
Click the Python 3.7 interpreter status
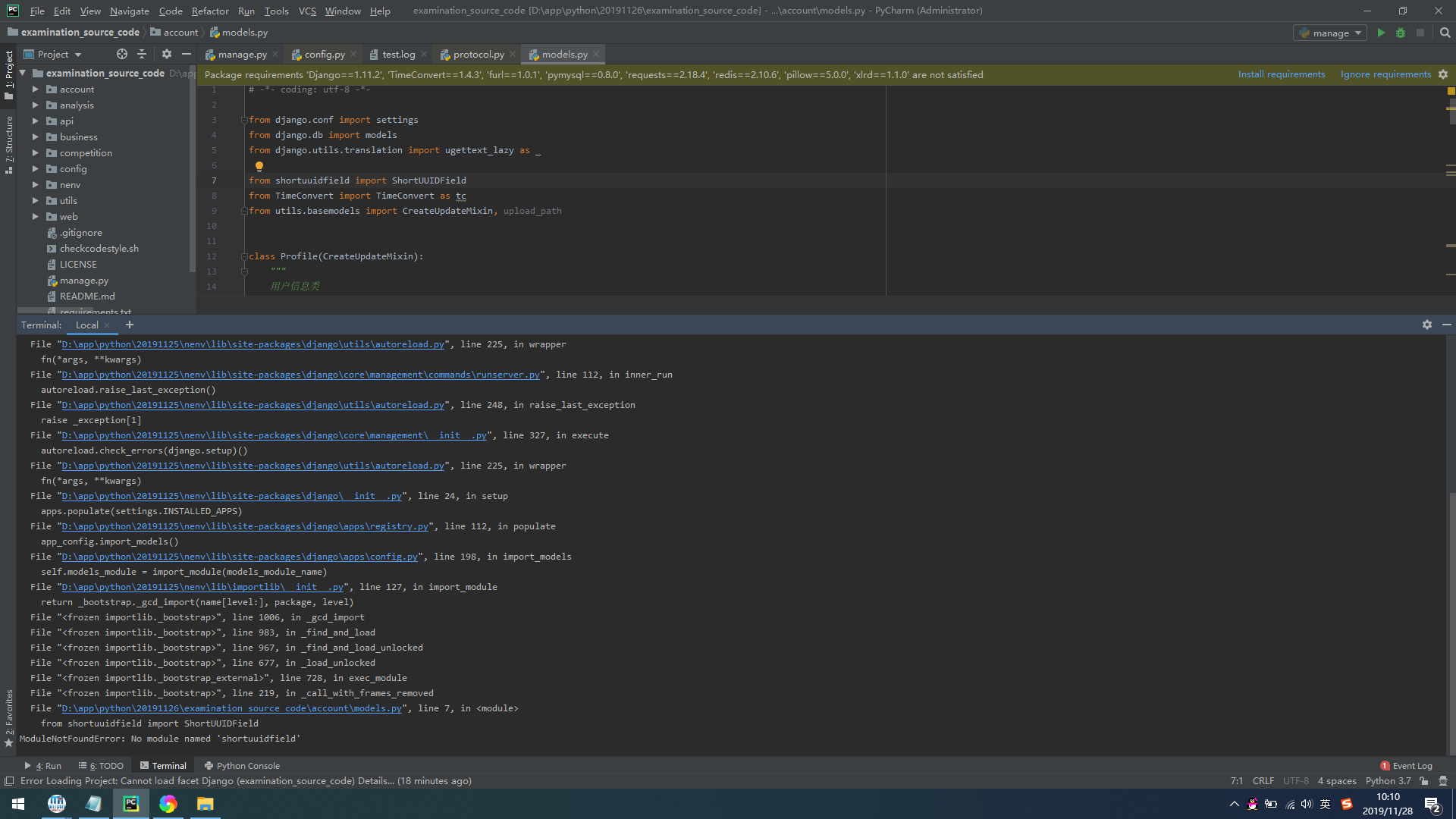(x=1388, y=781)
